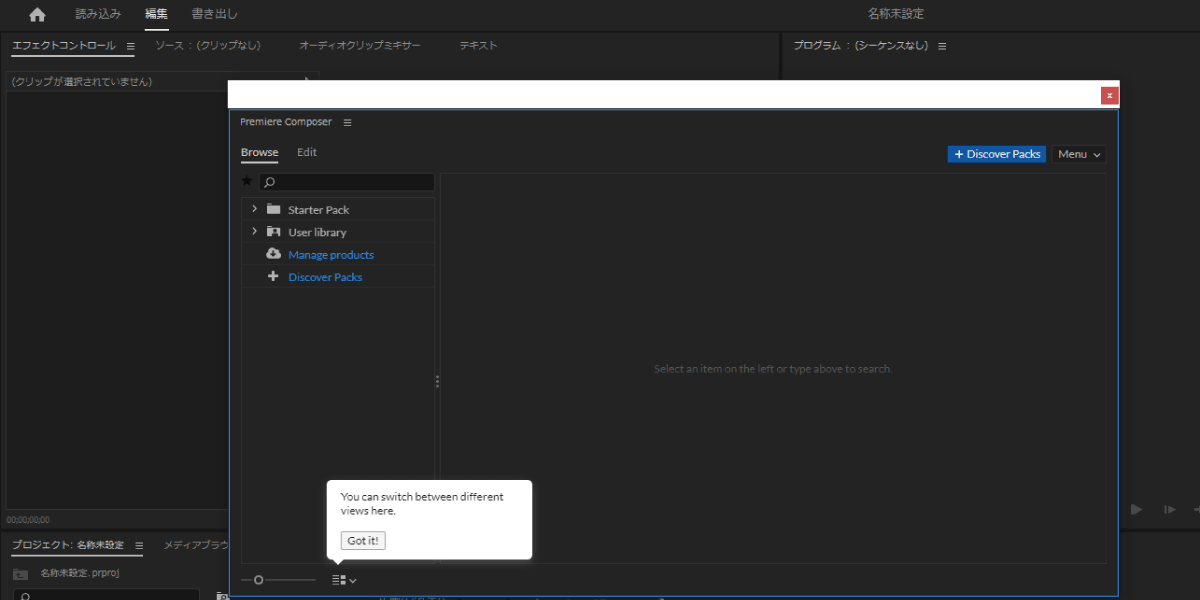Open the オーディオクリップミキサー panel tab
The width and height of the screenshot is (1200, 600).
tap(360, 46)
